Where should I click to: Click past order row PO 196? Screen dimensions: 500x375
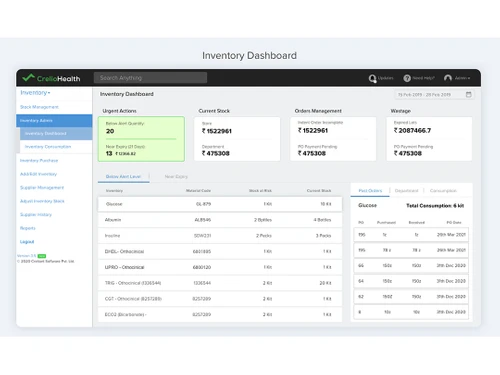(411, 235)
